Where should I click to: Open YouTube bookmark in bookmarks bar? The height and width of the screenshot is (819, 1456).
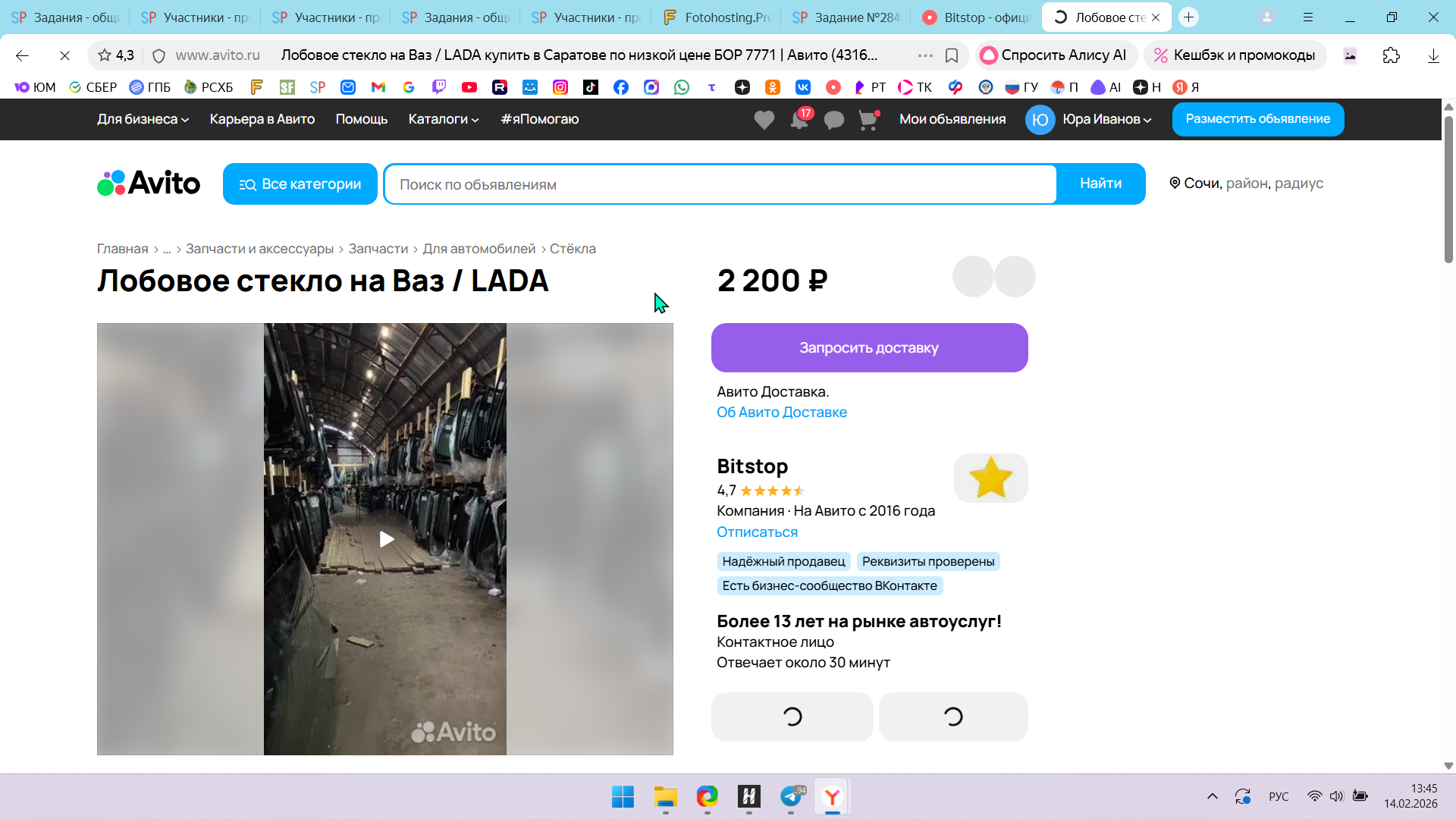(469, 87)
